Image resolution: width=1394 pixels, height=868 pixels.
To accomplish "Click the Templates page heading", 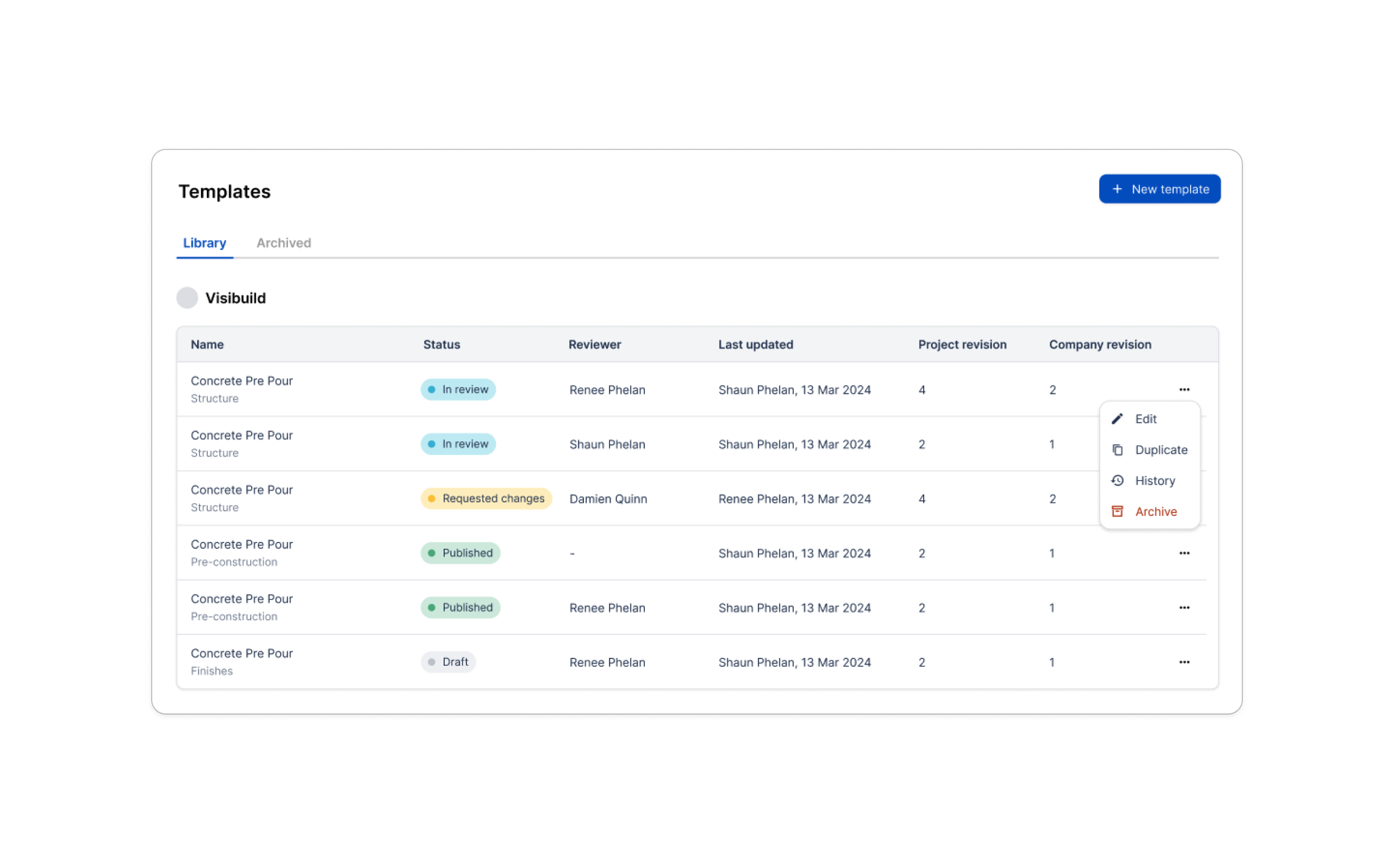I will [224, 191].
